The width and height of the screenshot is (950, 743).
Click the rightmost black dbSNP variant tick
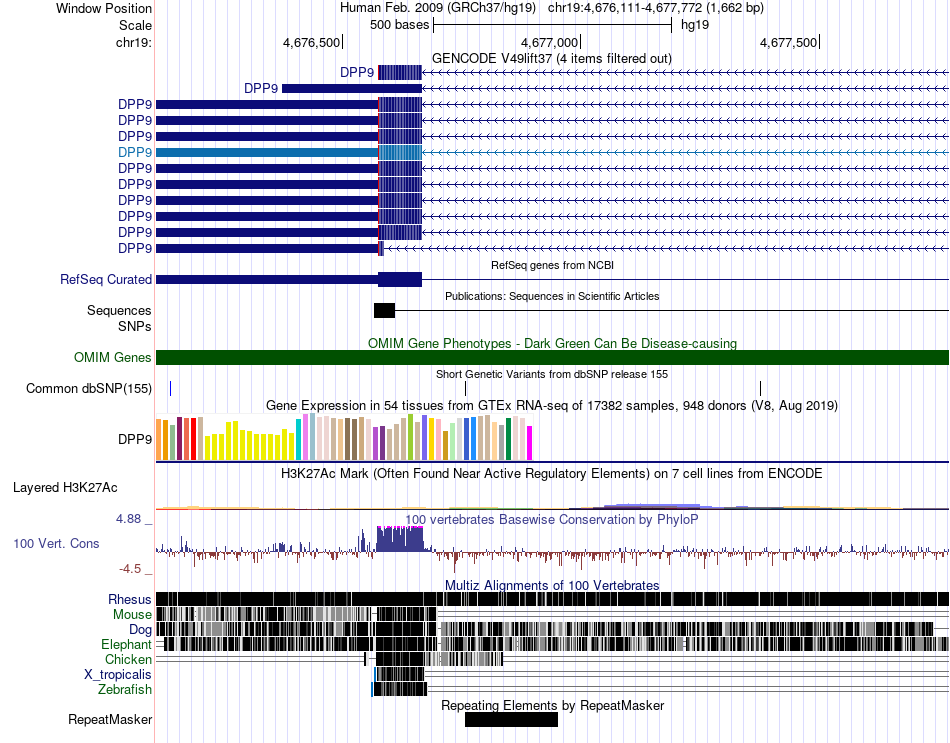coord(760,388)
